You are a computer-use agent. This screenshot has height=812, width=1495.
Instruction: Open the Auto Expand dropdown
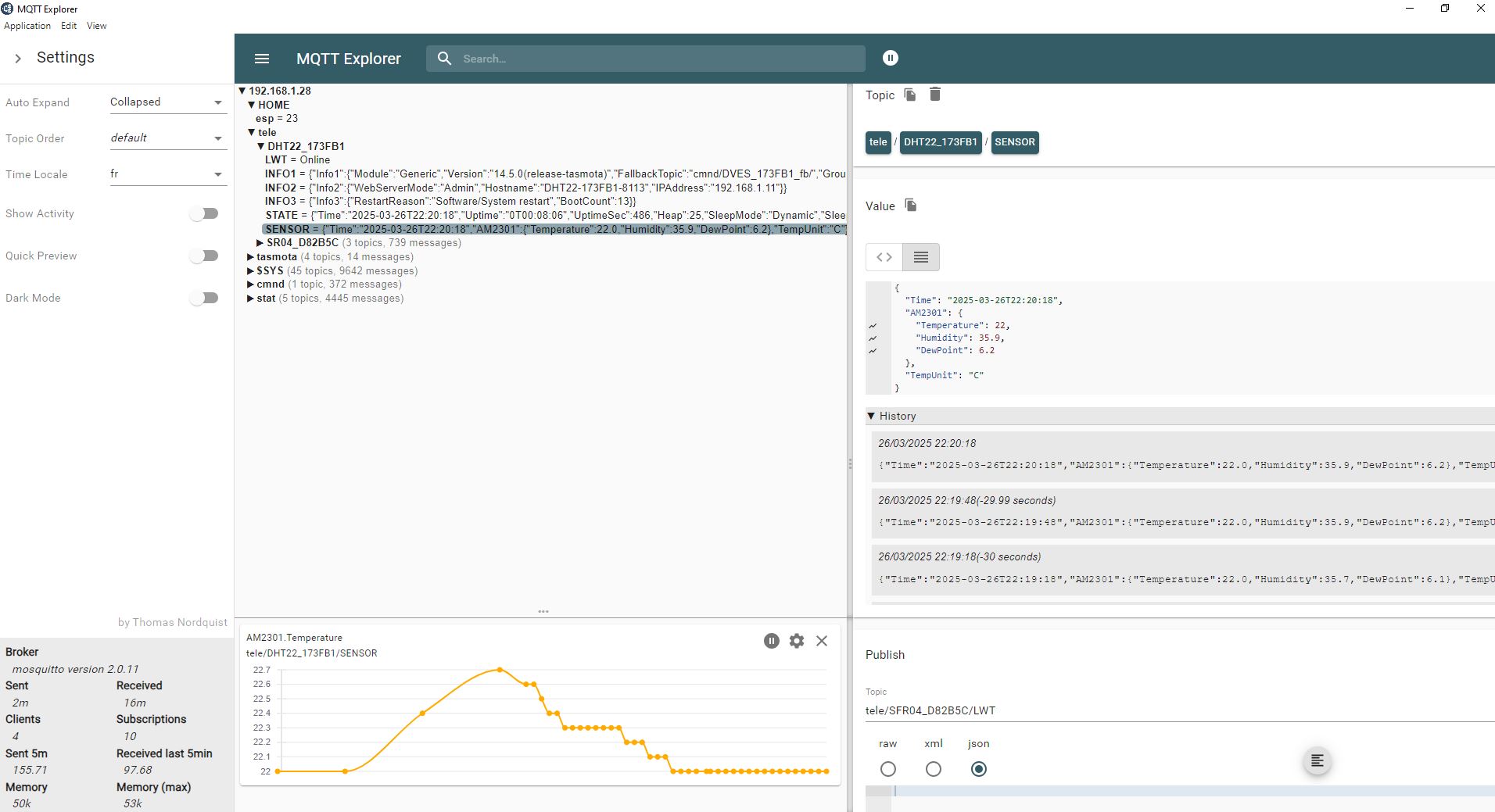[x=168, y=102]
